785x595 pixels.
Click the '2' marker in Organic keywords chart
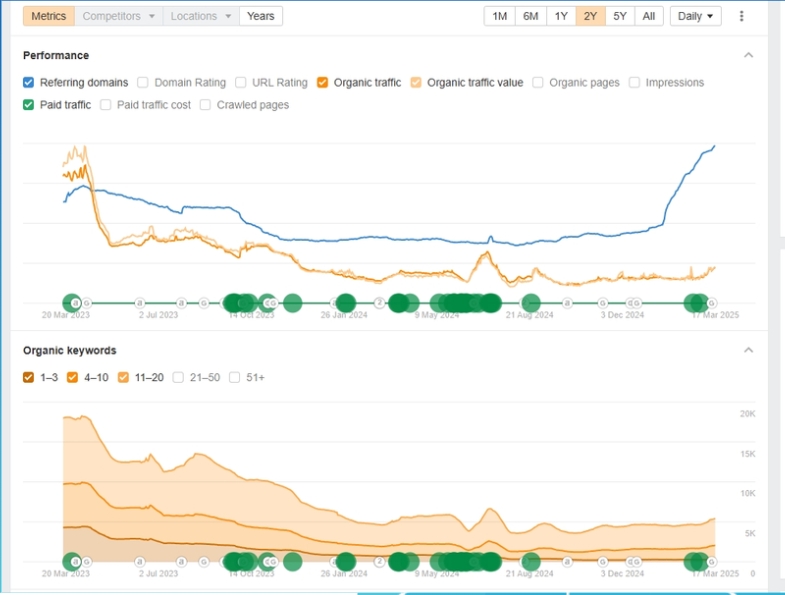click(379, 561)
